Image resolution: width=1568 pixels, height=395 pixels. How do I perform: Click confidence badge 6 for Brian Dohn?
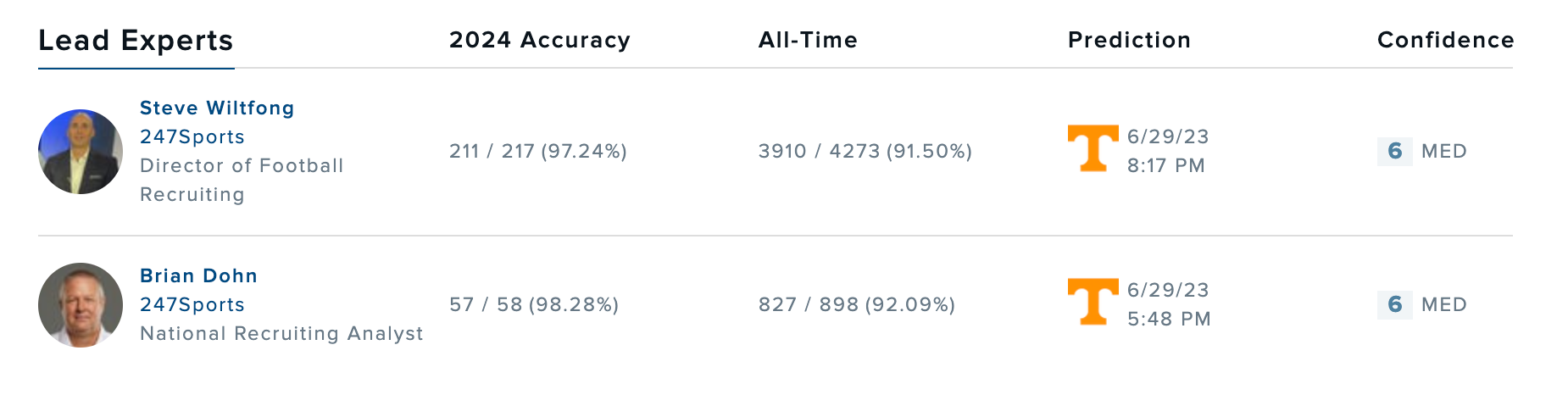pyautogui.click(x=1394, y=305)
